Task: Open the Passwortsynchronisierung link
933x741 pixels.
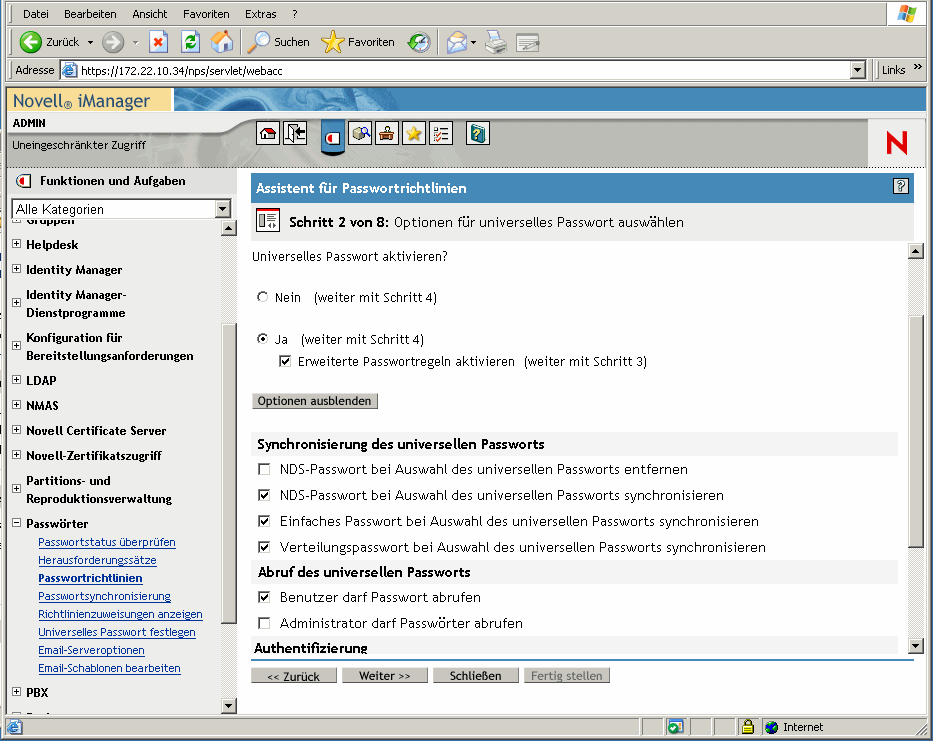Action: 103,597
